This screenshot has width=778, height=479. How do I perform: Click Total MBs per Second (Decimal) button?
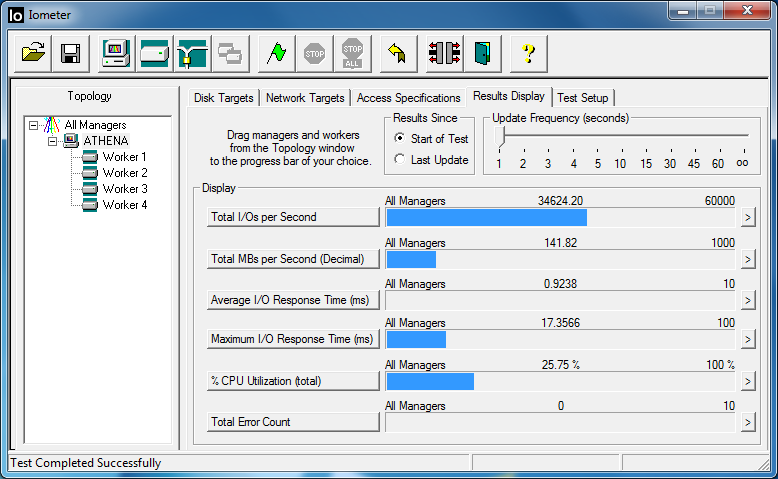point(293,259)
